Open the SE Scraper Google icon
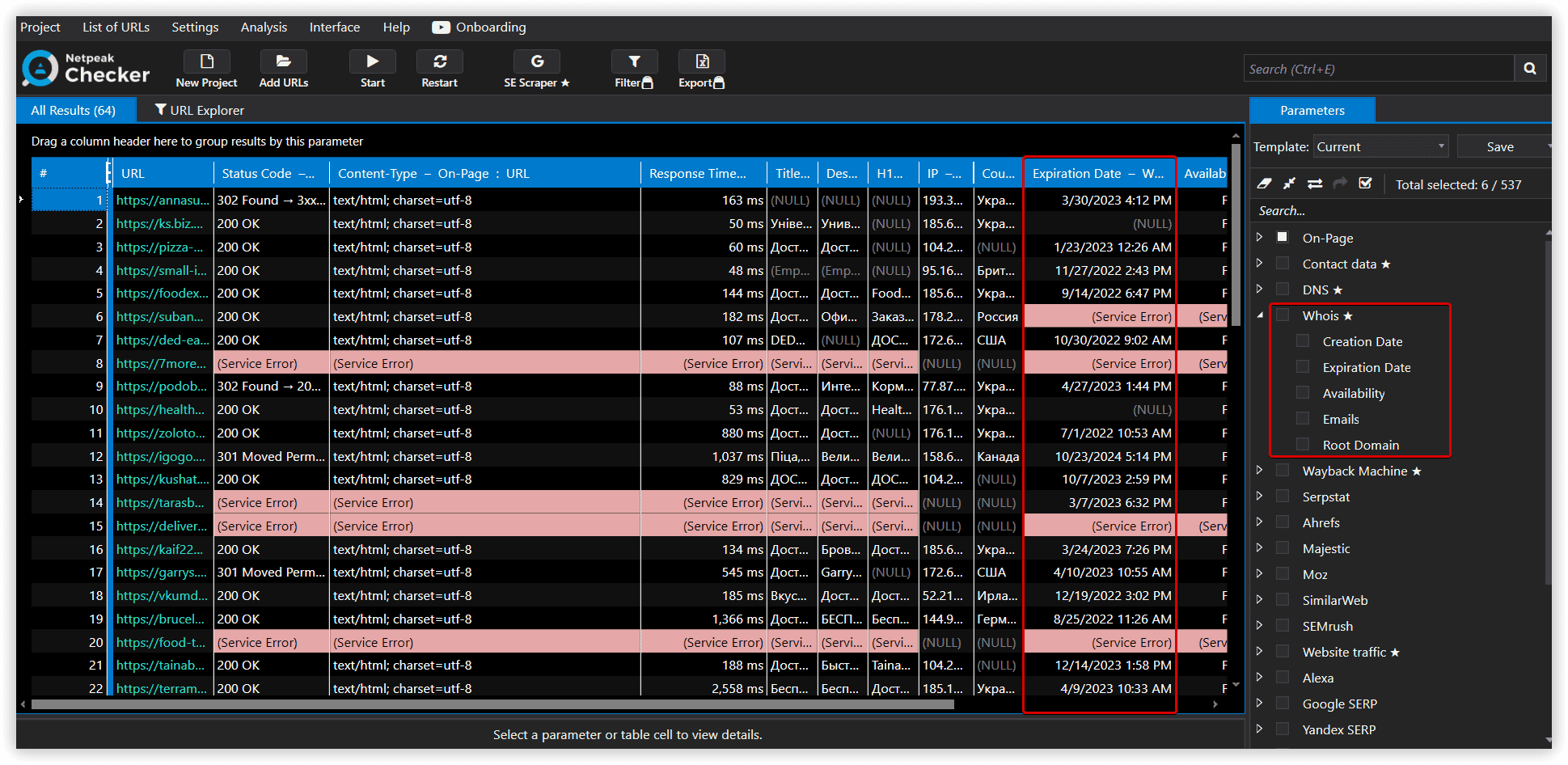Viewport: 1568px width, 765px height. coord(537,61)
